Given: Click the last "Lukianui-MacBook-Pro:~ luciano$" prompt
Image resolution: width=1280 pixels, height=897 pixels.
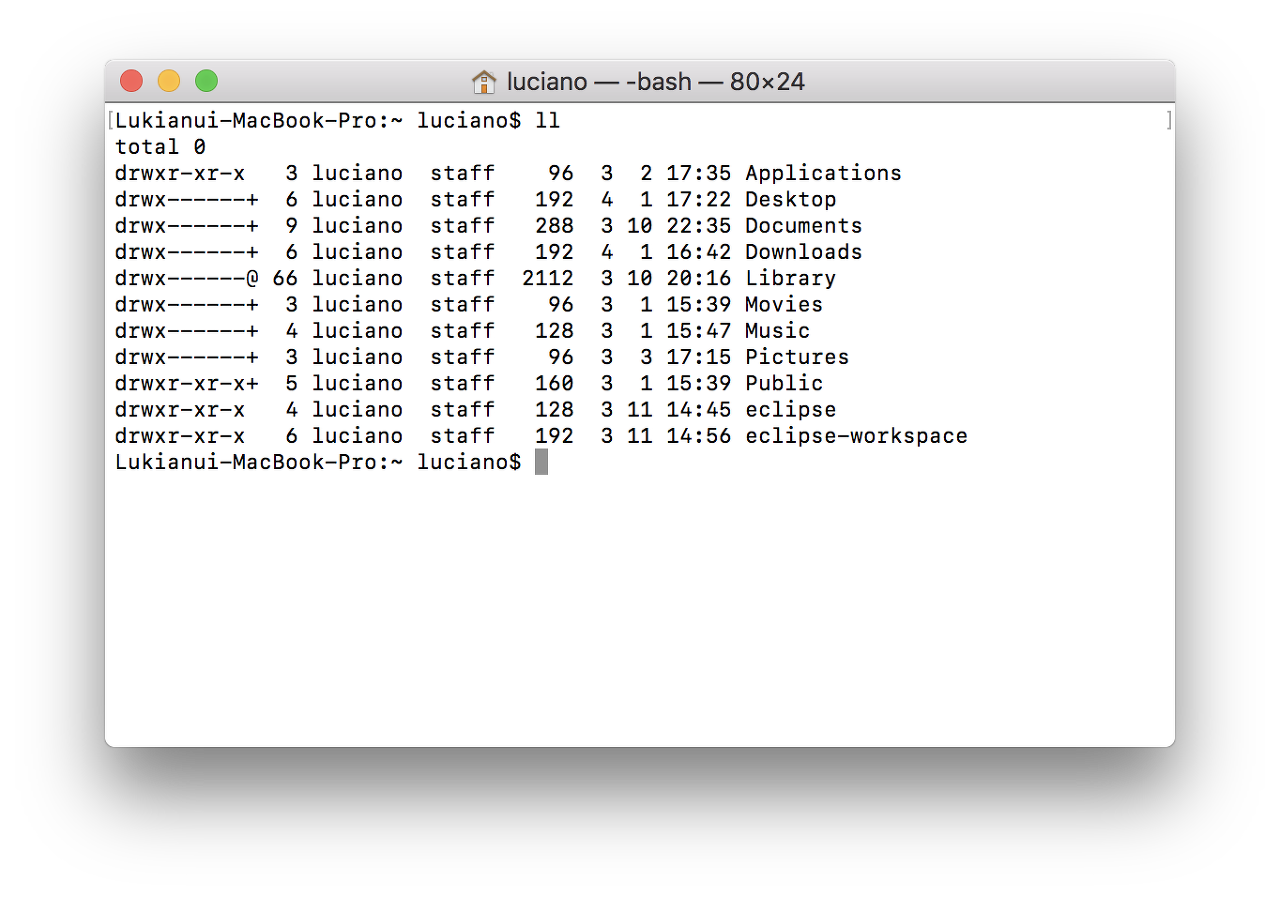Looking at the screenshot, I should 318,462.
